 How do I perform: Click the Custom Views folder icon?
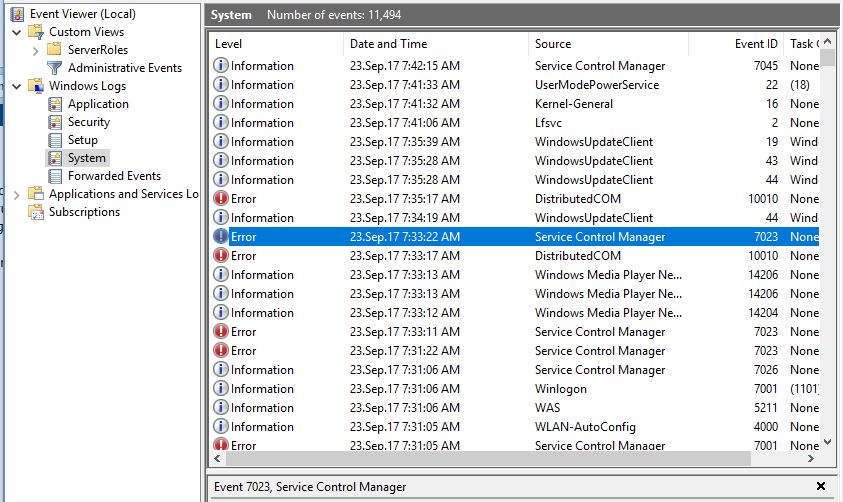tap(35, 32)
